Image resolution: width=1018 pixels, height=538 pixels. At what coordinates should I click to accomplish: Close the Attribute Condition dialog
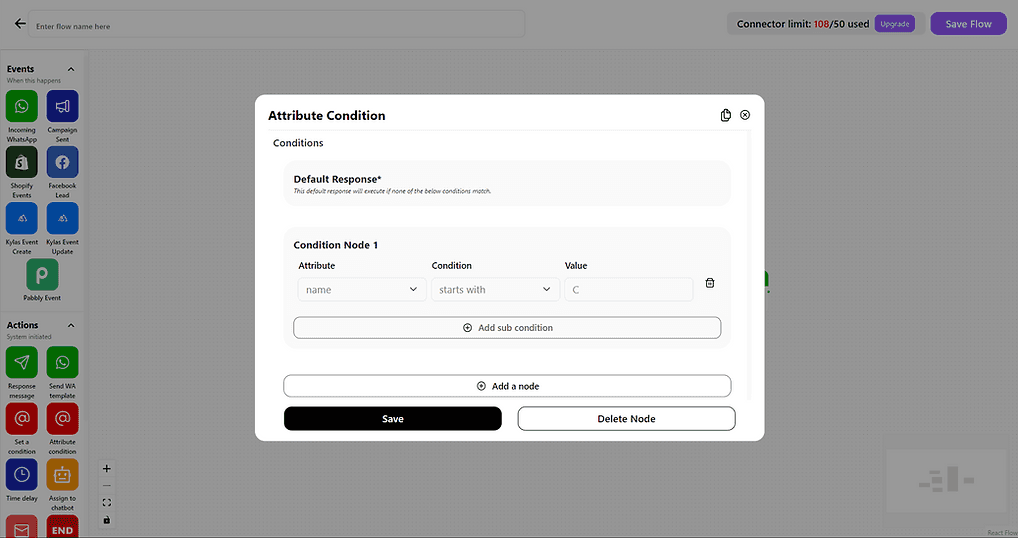[x=745, y=115]
